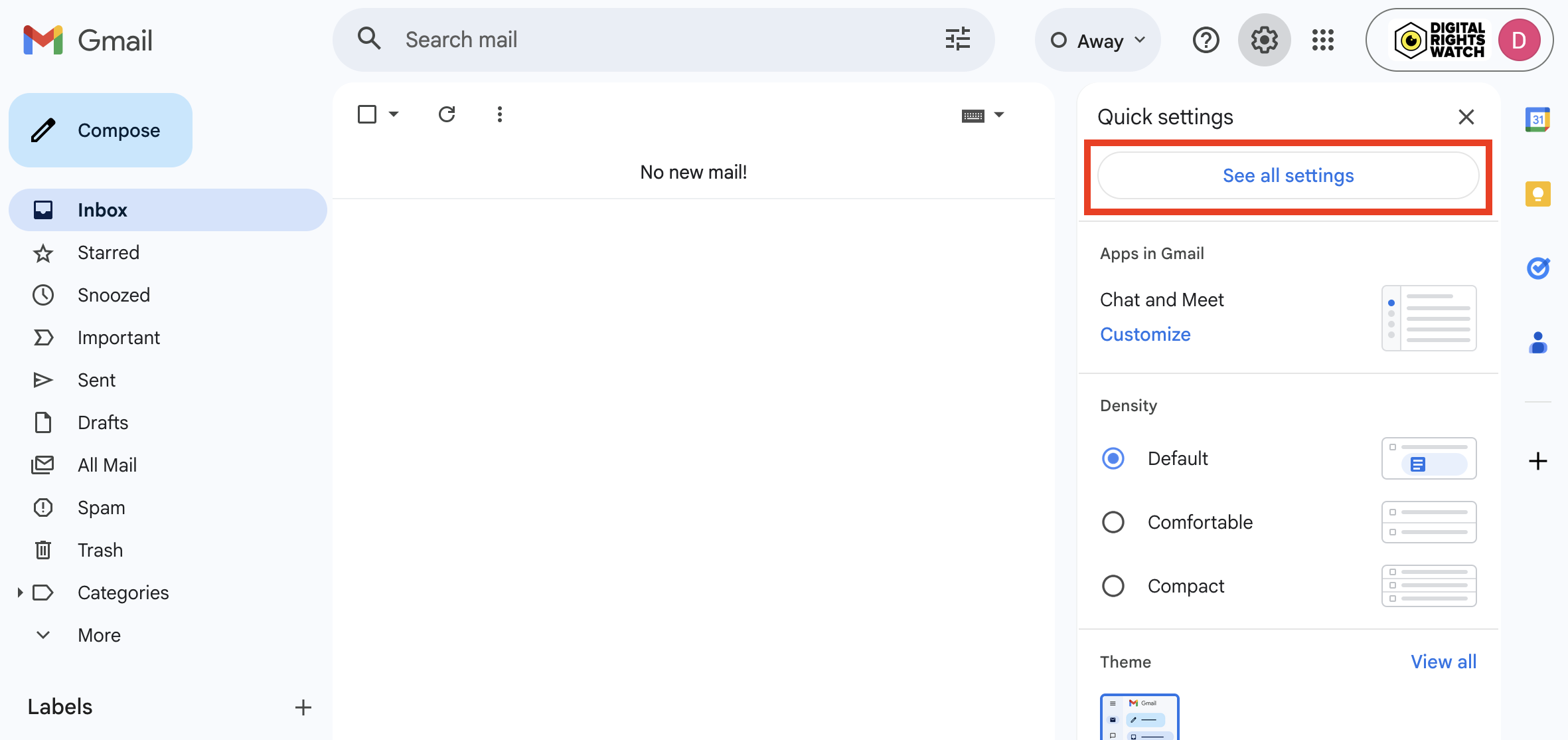Click the Support help icon
Image resolution: width=1568 pixels, height=740 pixels.
(x=1206, y=40)
